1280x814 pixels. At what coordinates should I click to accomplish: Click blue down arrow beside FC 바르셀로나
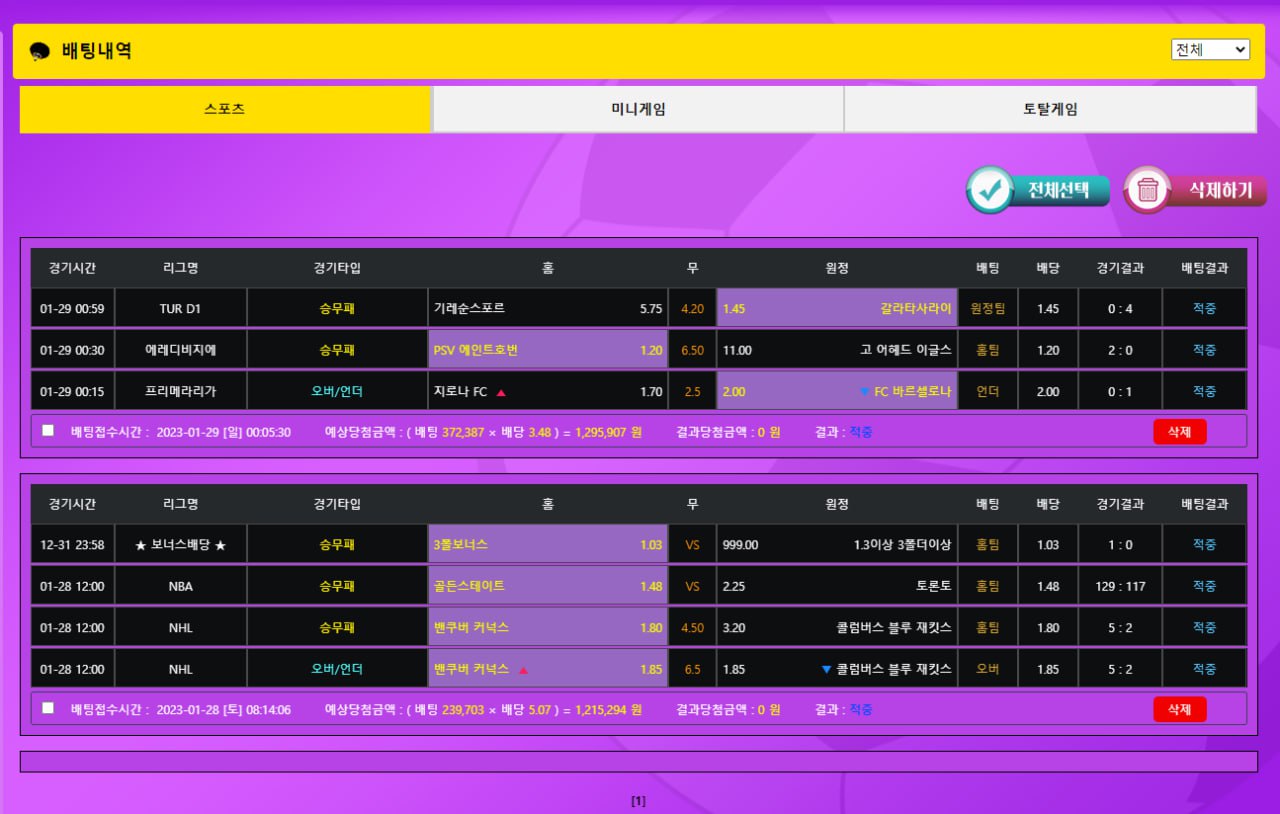coord(864,392)
